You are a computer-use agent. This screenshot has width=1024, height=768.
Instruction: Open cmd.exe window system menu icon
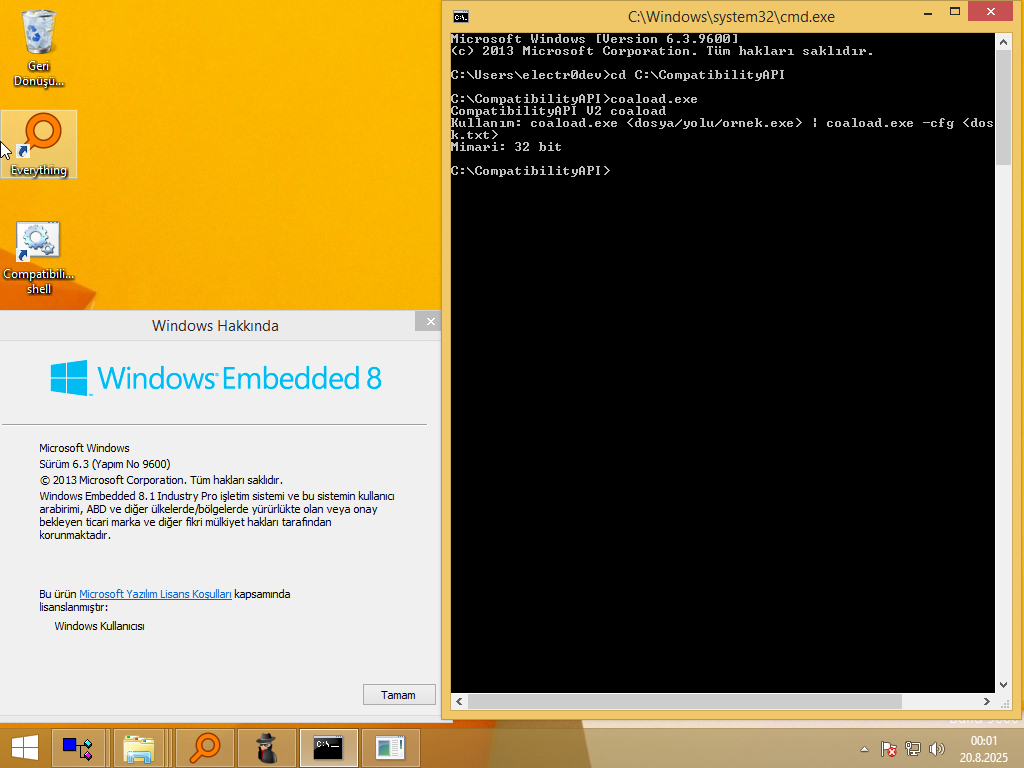point(461,17)
